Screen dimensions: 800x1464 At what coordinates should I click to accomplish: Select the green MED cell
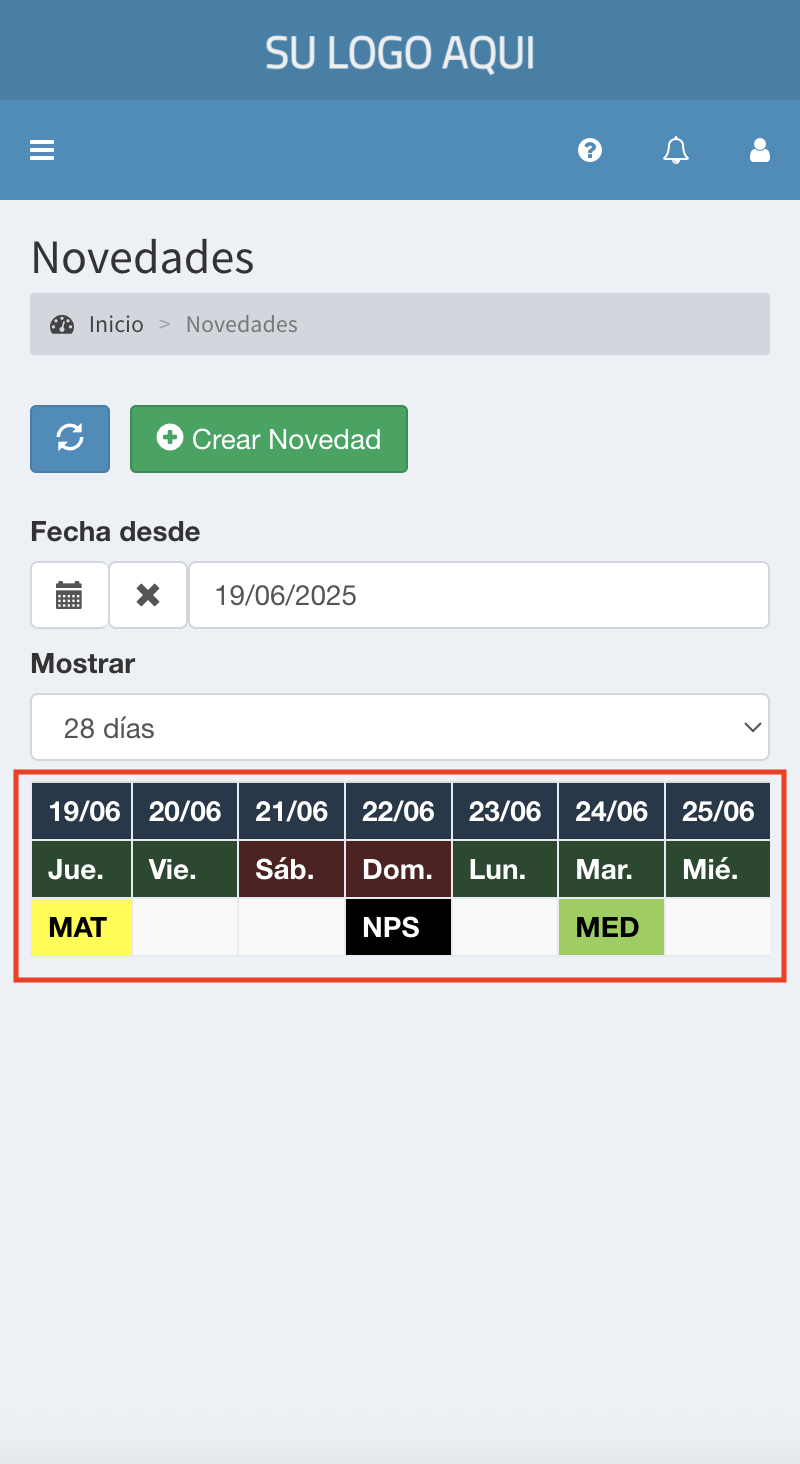611,927
